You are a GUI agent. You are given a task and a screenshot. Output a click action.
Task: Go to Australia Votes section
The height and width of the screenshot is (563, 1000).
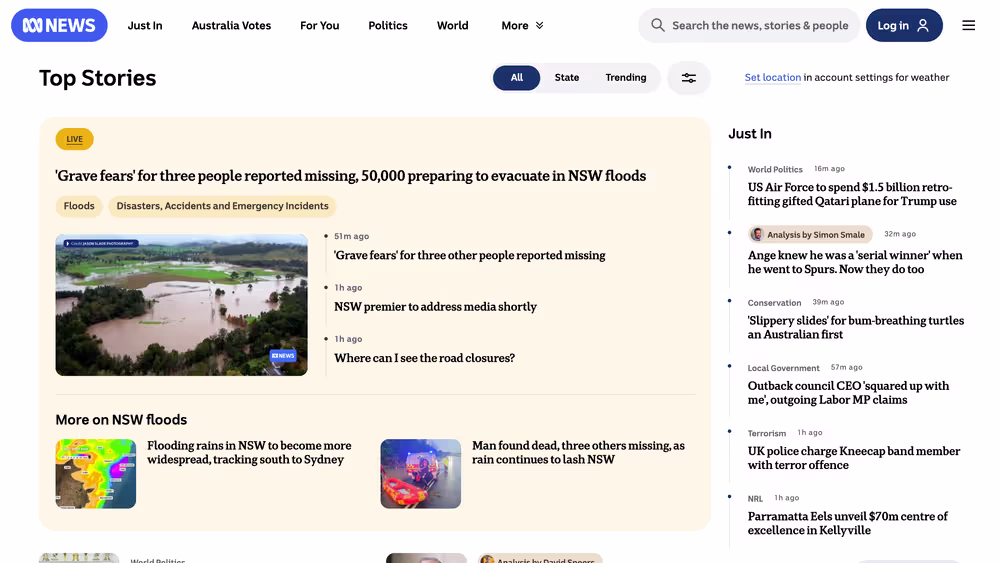(232, 26)
